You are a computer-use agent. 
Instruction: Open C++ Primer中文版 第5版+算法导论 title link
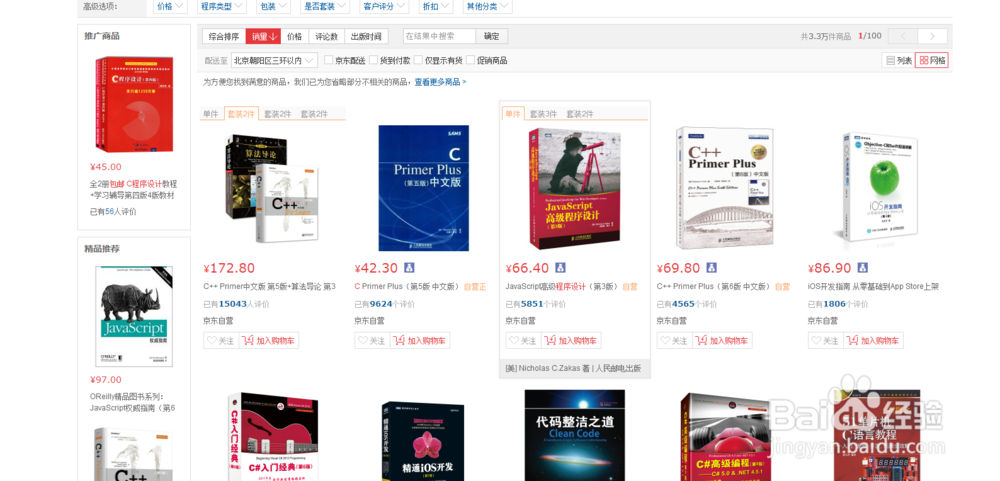269,286
